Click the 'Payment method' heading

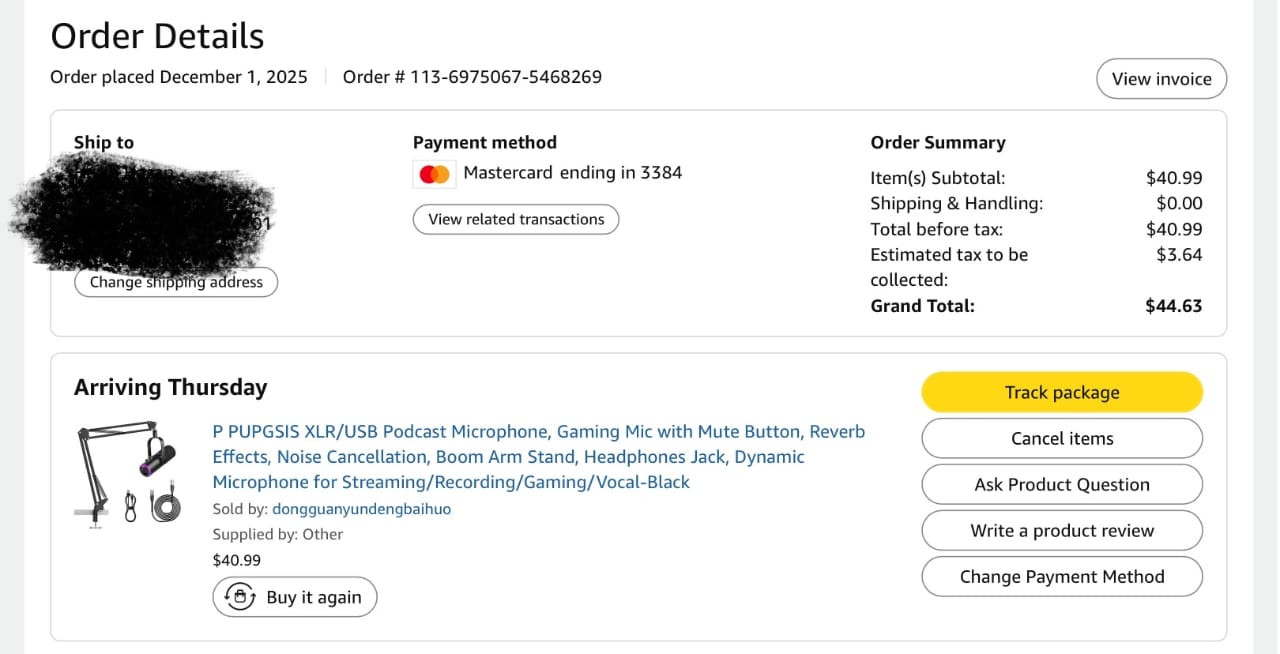coord(485,142)
